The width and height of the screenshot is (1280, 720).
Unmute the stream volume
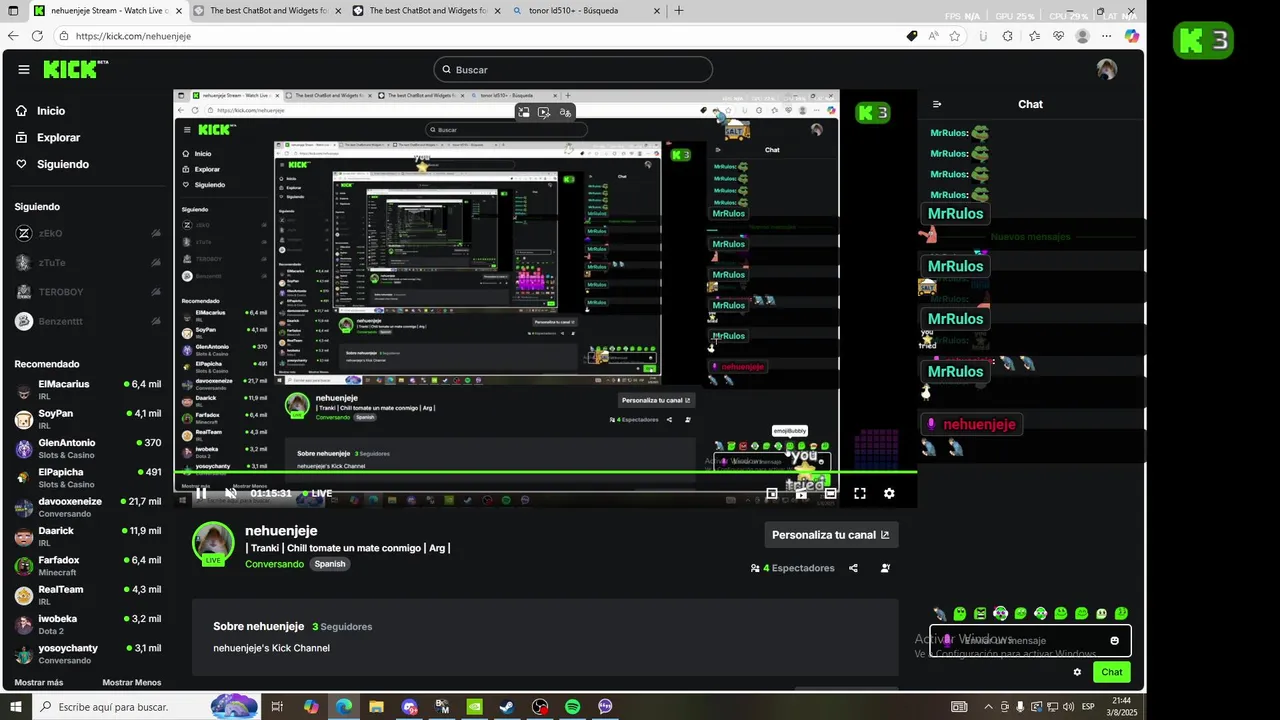click(x=231, y=493)
